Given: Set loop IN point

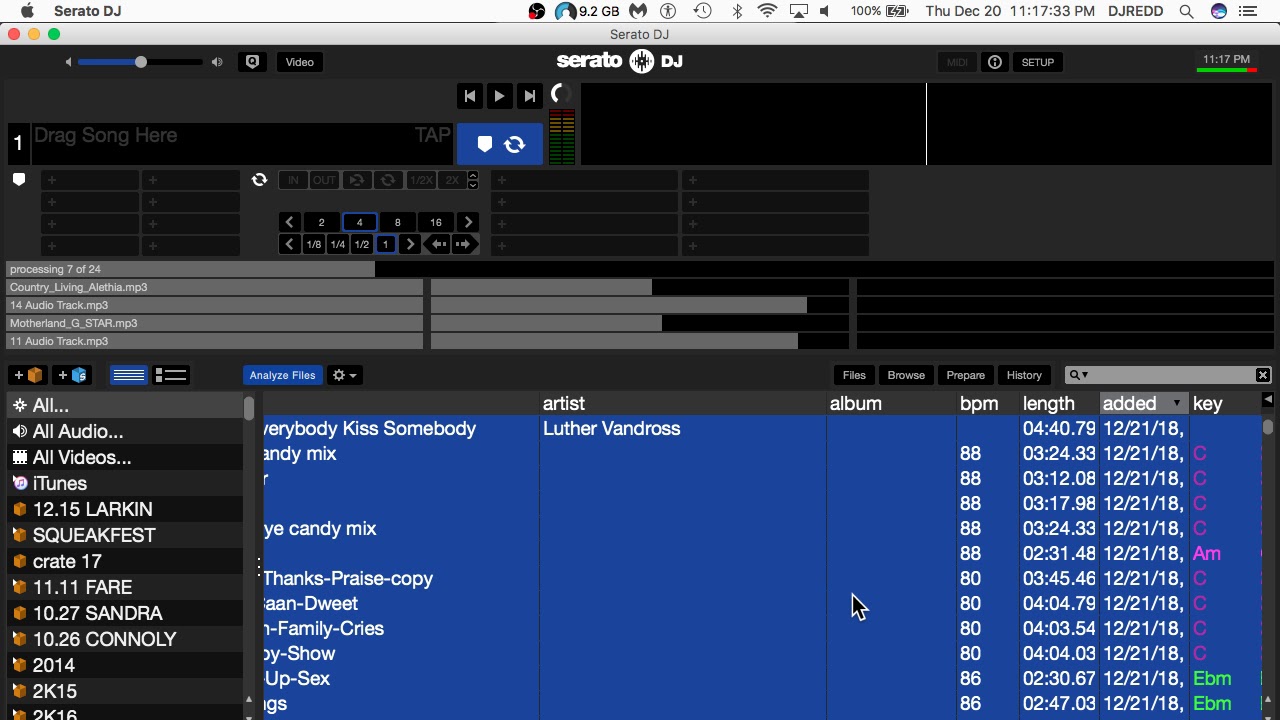Looking at the screenshot, I should 293,180.
